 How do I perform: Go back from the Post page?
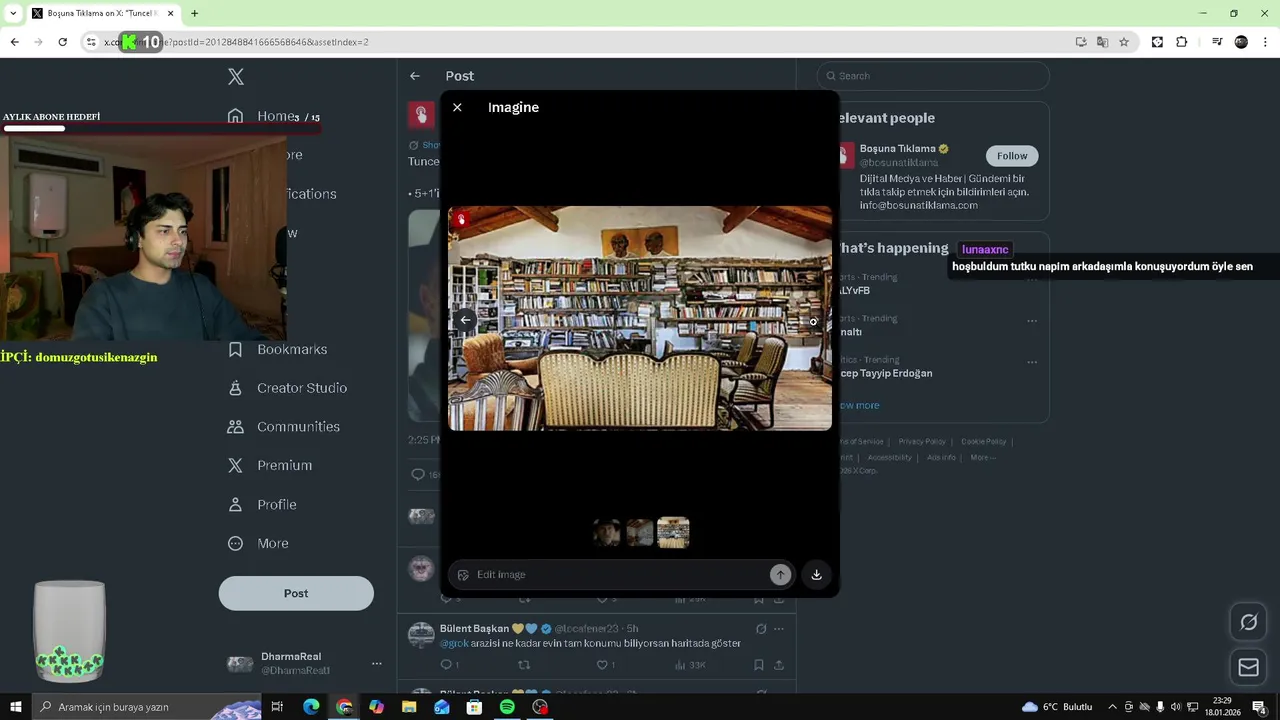point(415,76)
